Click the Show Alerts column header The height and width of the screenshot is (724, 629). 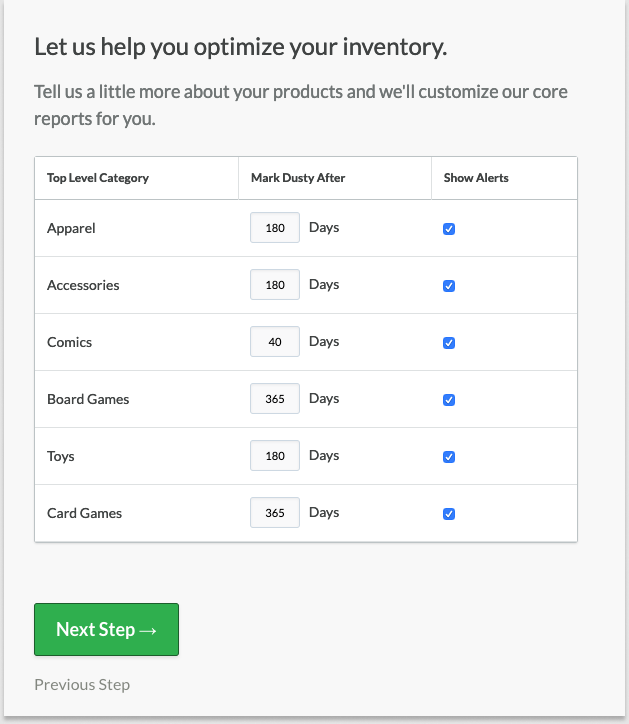pyautogui.click(x=476, y=178)
